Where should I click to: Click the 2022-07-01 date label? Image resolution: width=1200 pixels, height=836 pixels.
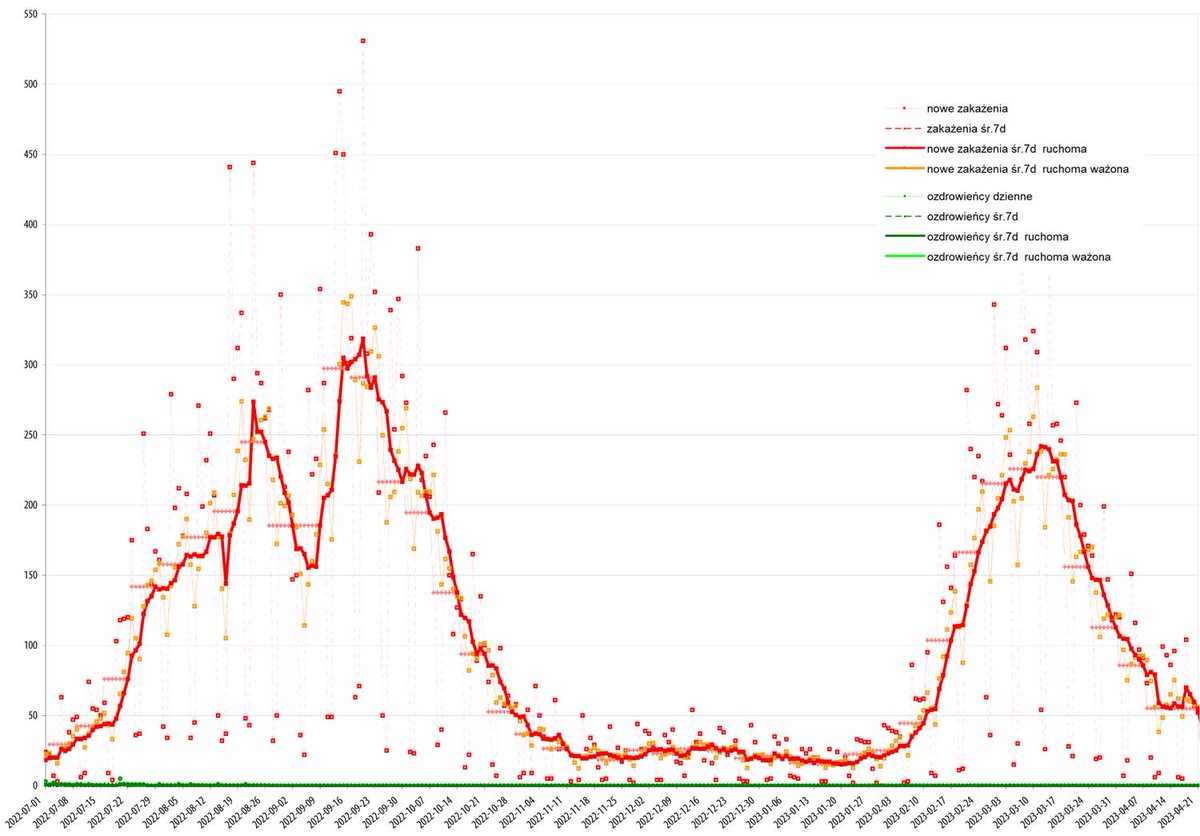23,813
